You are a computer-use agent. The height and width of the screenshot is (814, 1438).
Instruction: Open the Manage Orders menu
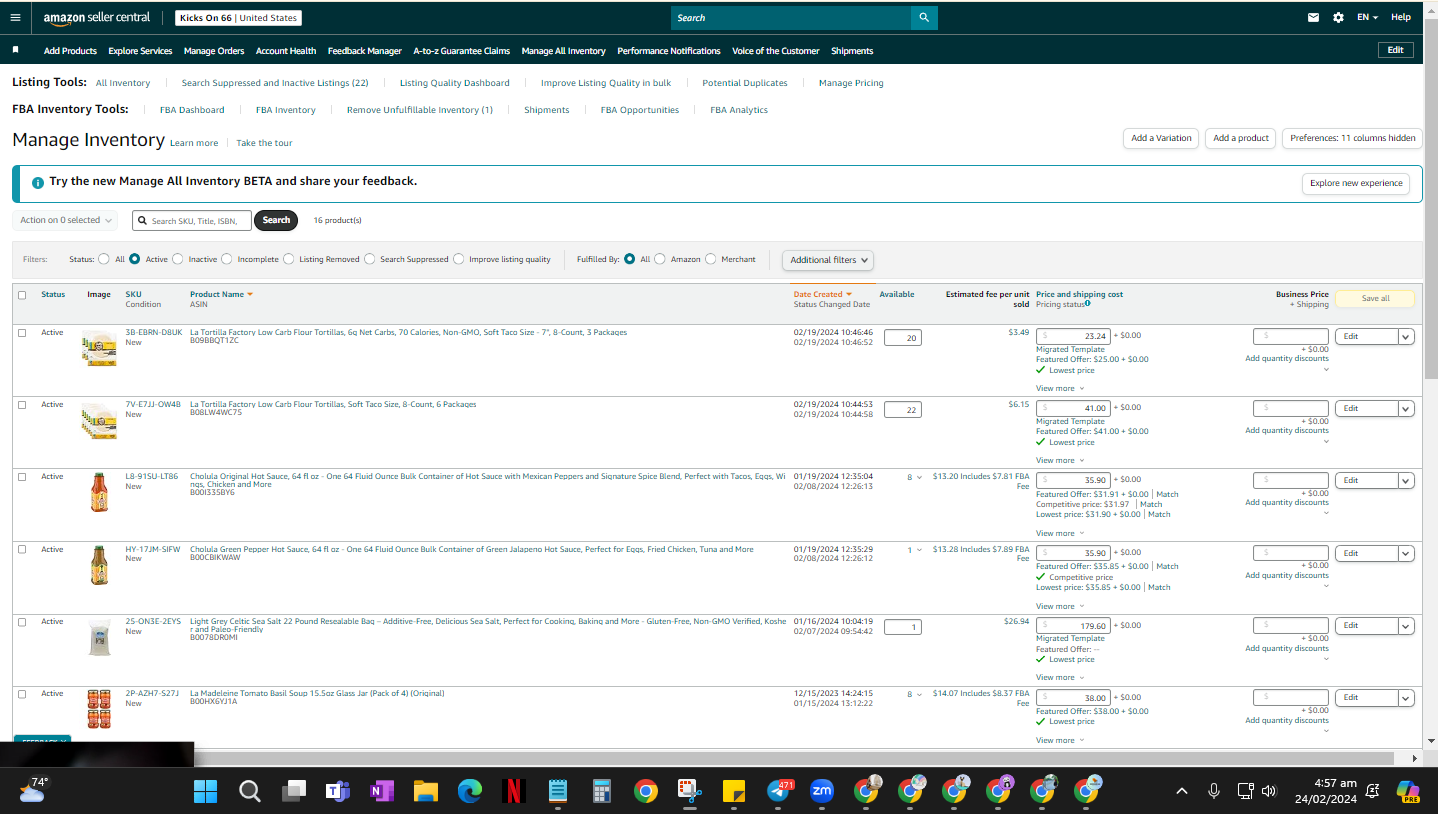[214, 51]
